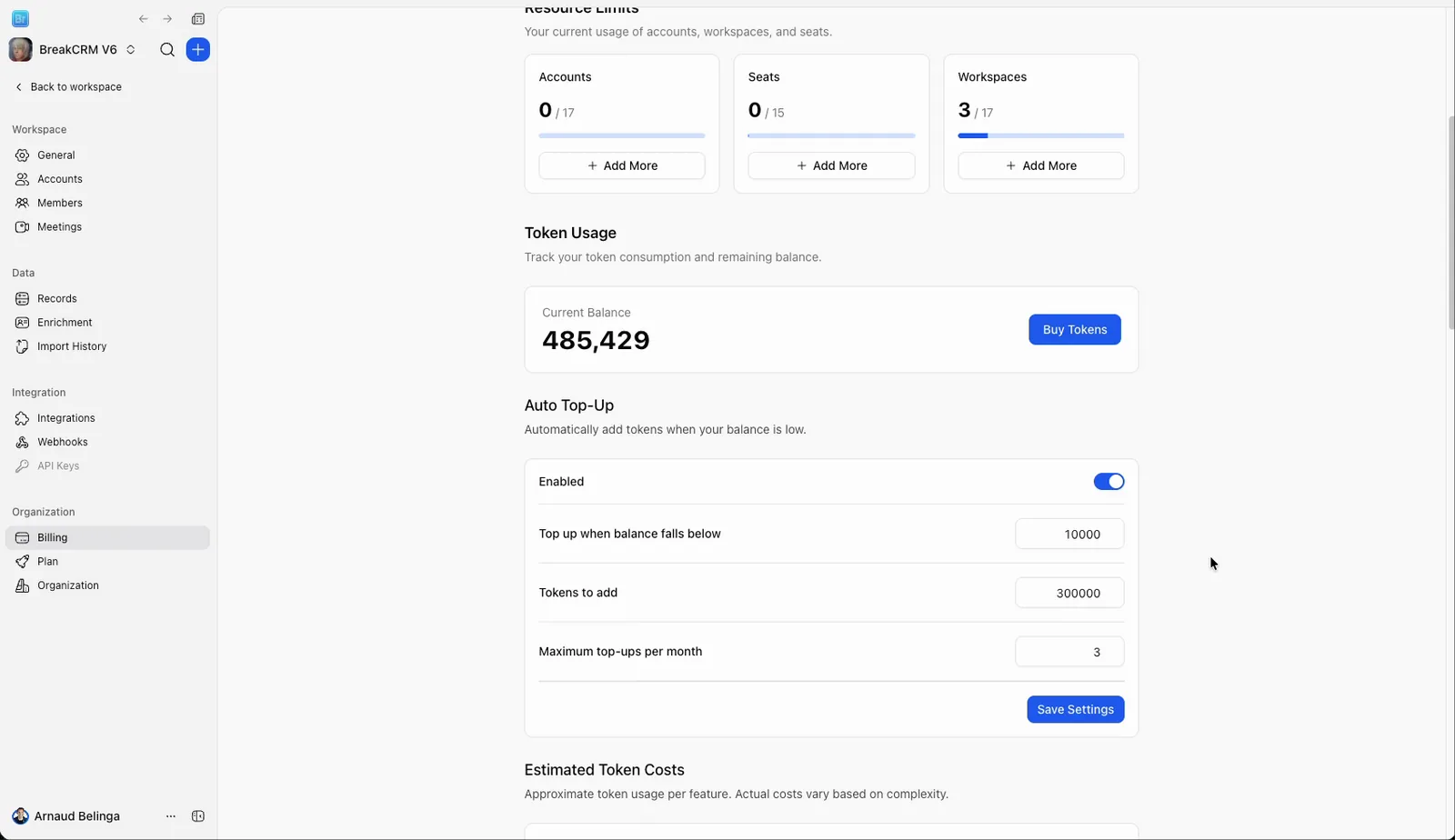The image size is (1455, 840).
Task: Focus the balance falls below threshold field
Action: (1069, 535)
